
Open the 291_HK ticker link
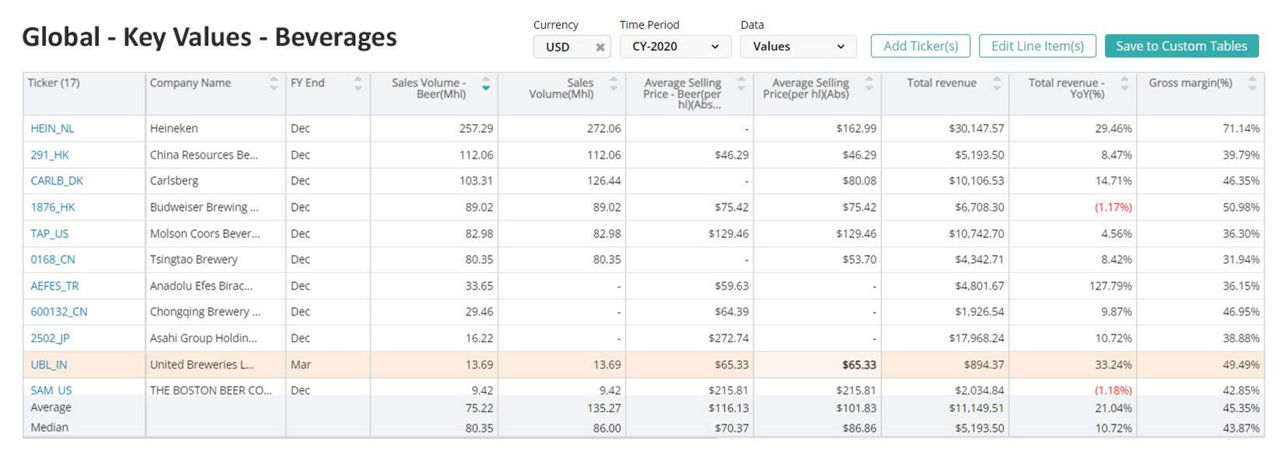(x=50, y=155)
